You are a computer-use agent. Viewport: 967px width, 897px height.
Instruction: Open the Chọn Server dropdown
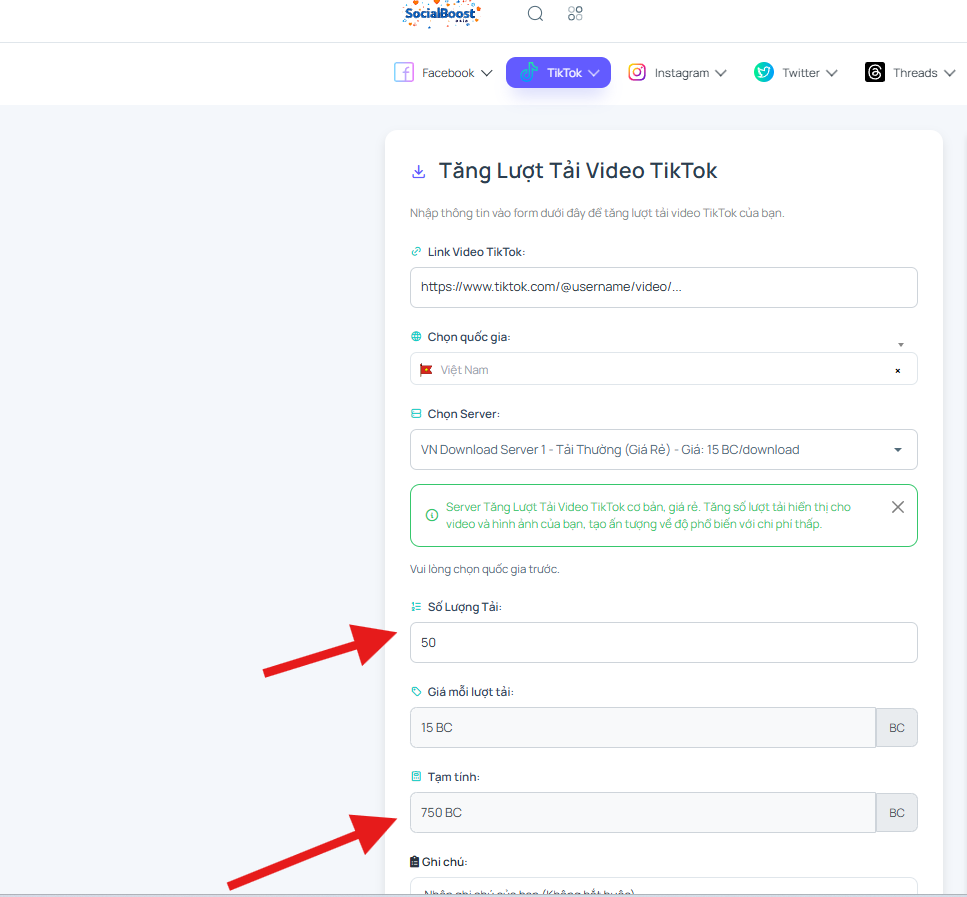click(x=664, y=450)
